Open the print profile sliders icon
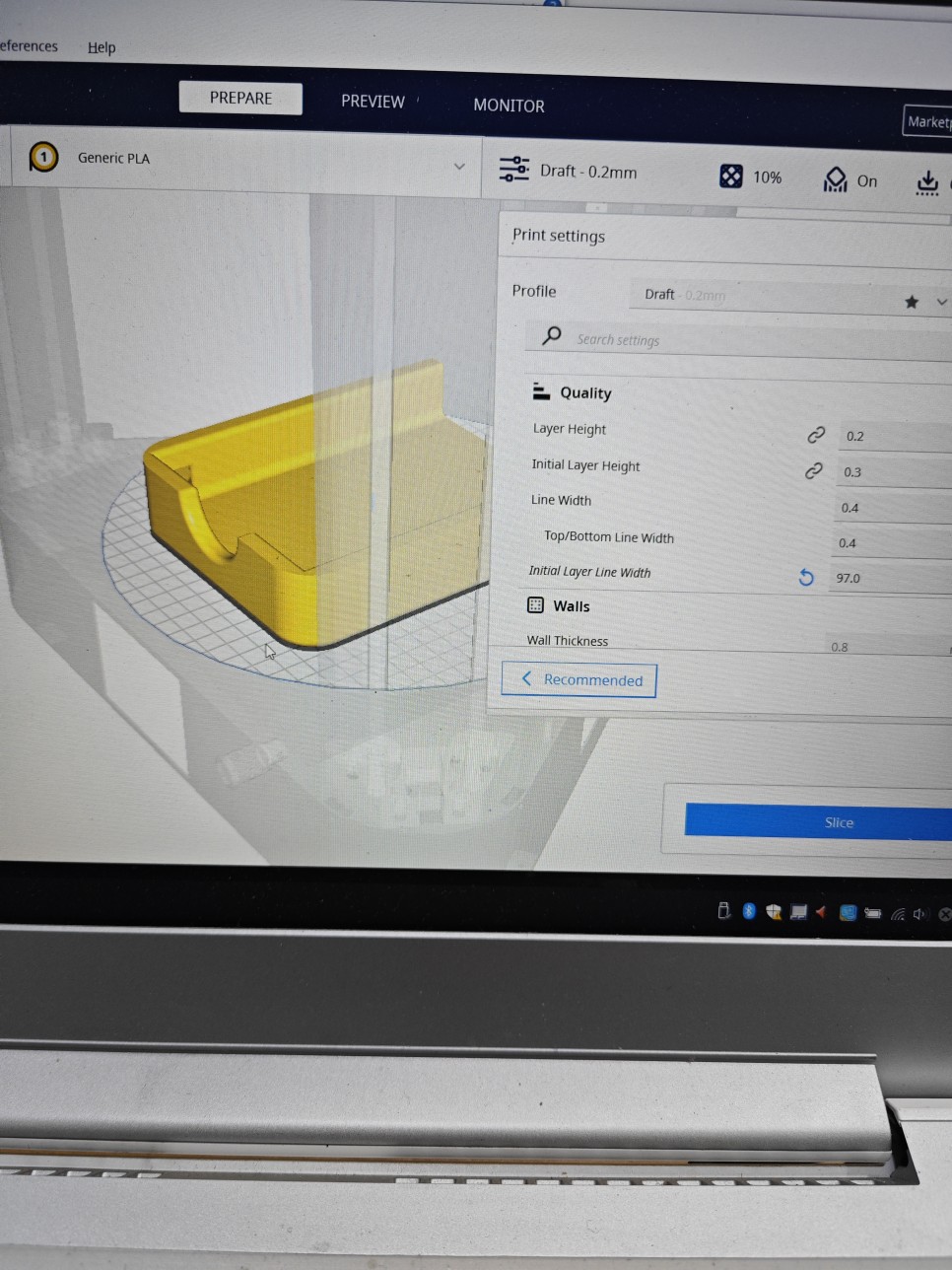This screenshot has height=1270, width=952. (x=513, y=169)
